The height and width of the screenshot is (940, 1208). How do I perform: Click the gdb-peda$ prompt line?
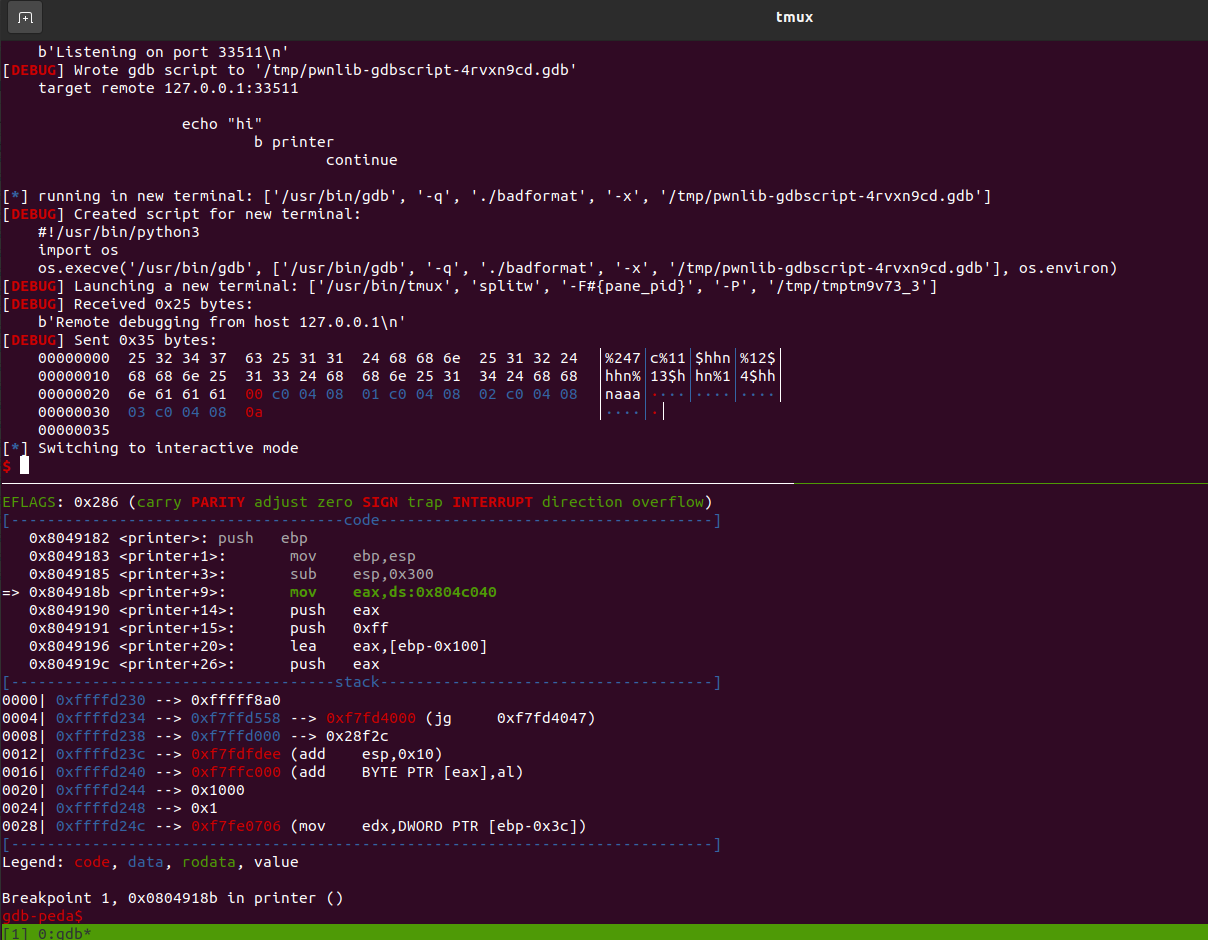[43, 916]
